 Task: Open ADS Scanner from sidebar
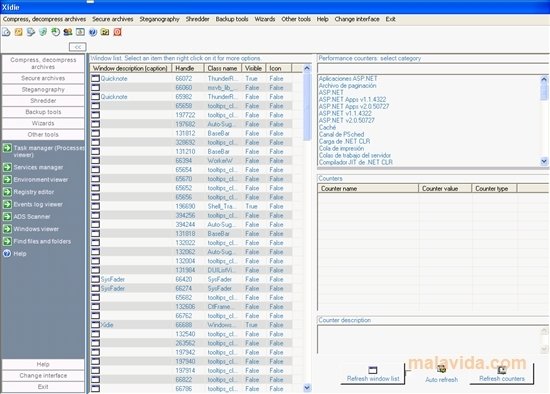(27, 216)
